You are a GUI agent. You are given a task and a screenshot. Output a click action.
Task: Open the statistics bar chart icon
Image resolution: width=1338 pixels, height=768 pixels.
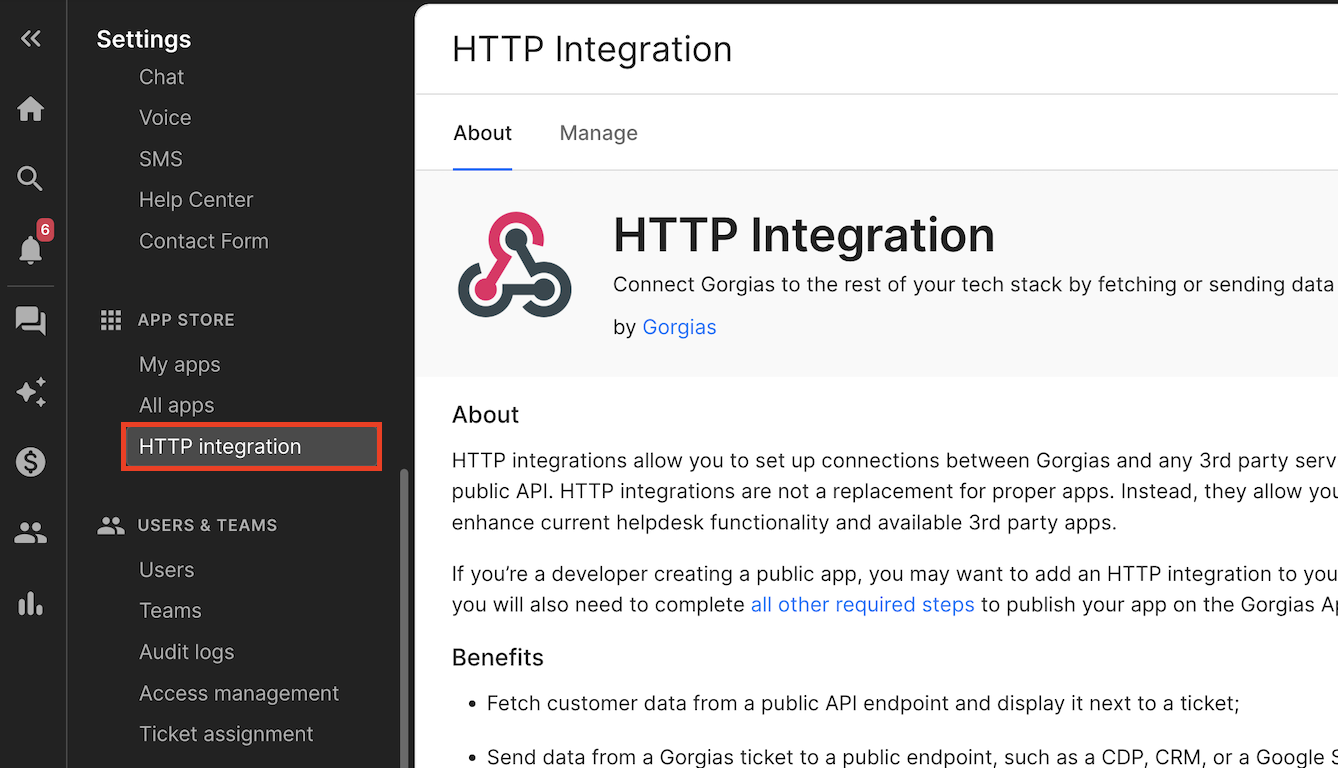(x=31, y=603)
